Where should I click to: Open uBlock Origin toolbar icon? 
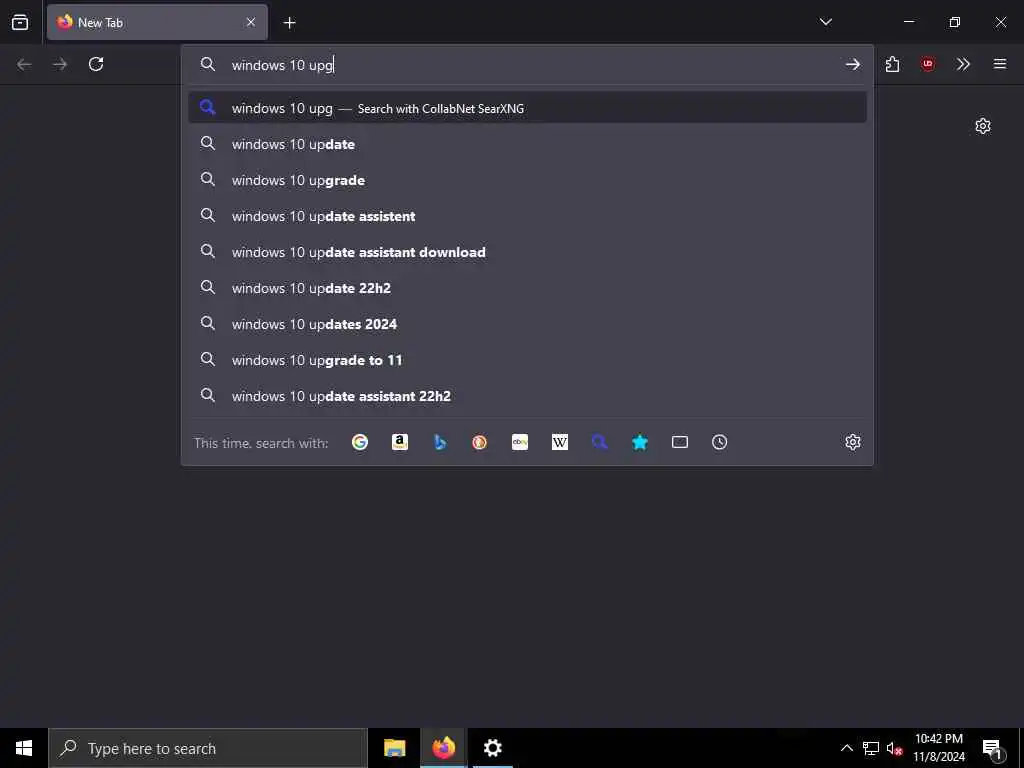(928, 64)
